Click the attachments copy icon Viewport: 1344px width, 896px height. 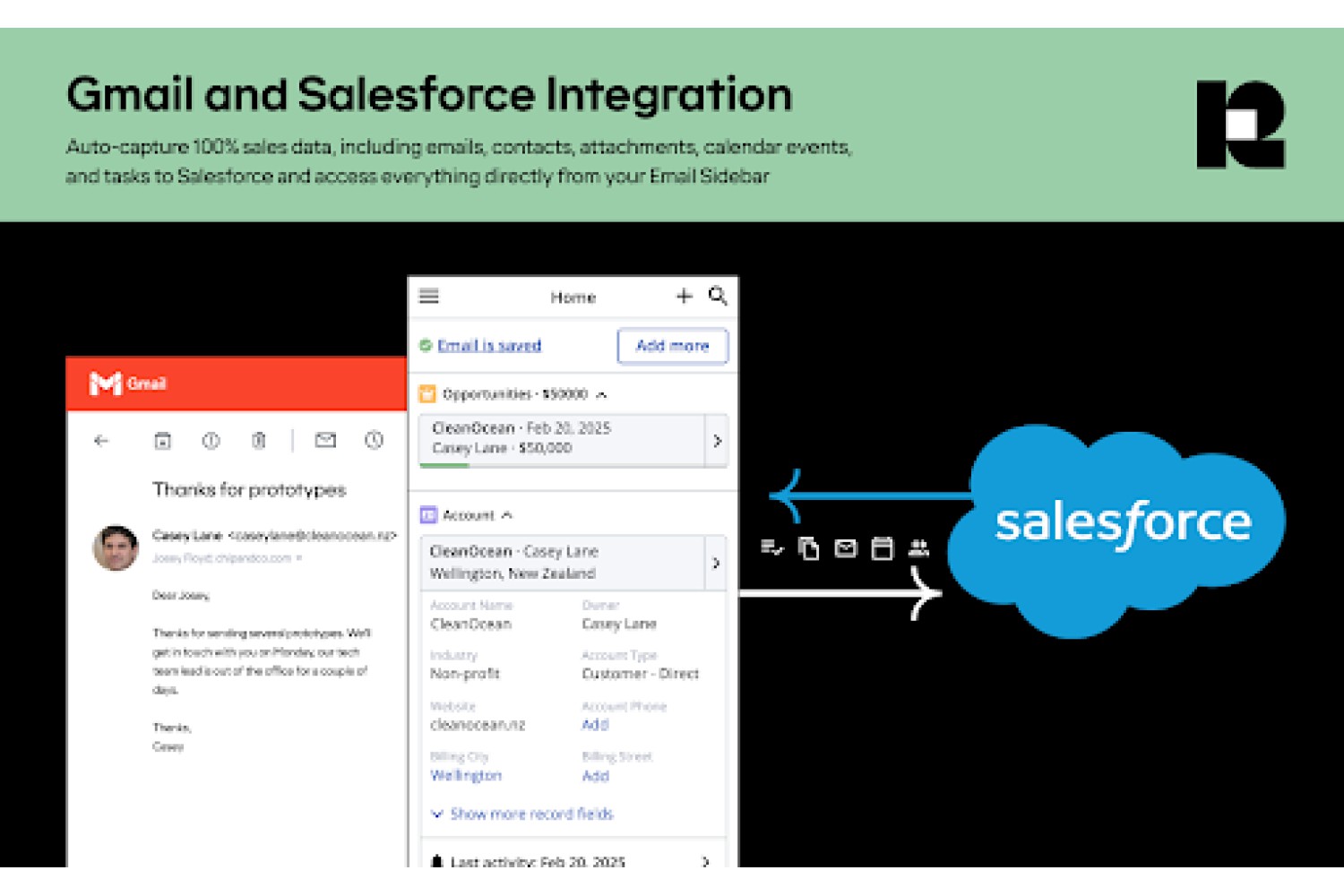[x=808, y=547]
